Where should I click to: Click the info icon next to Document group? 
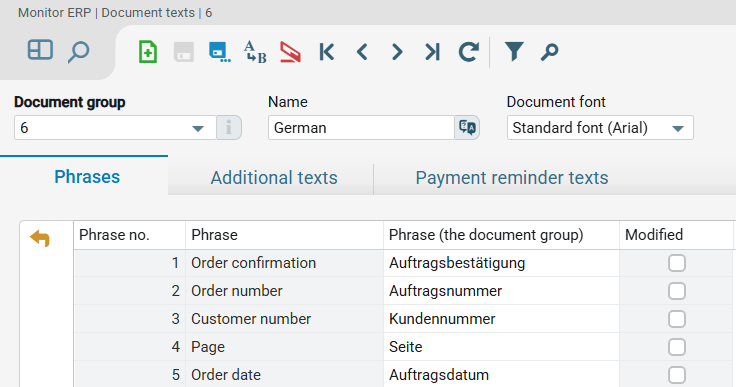(229, 127)
